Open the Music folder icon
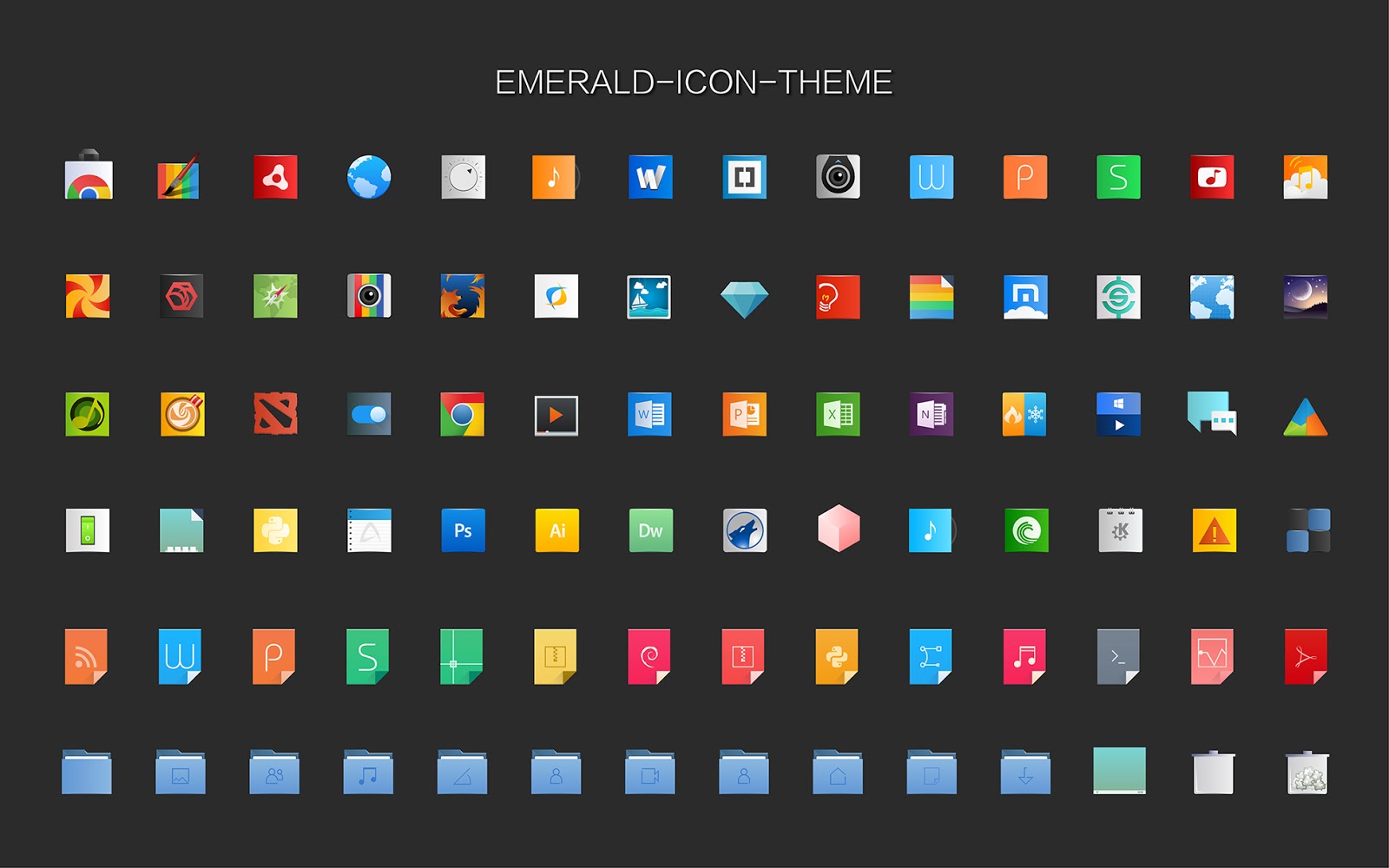 click(x=368, y=773)
